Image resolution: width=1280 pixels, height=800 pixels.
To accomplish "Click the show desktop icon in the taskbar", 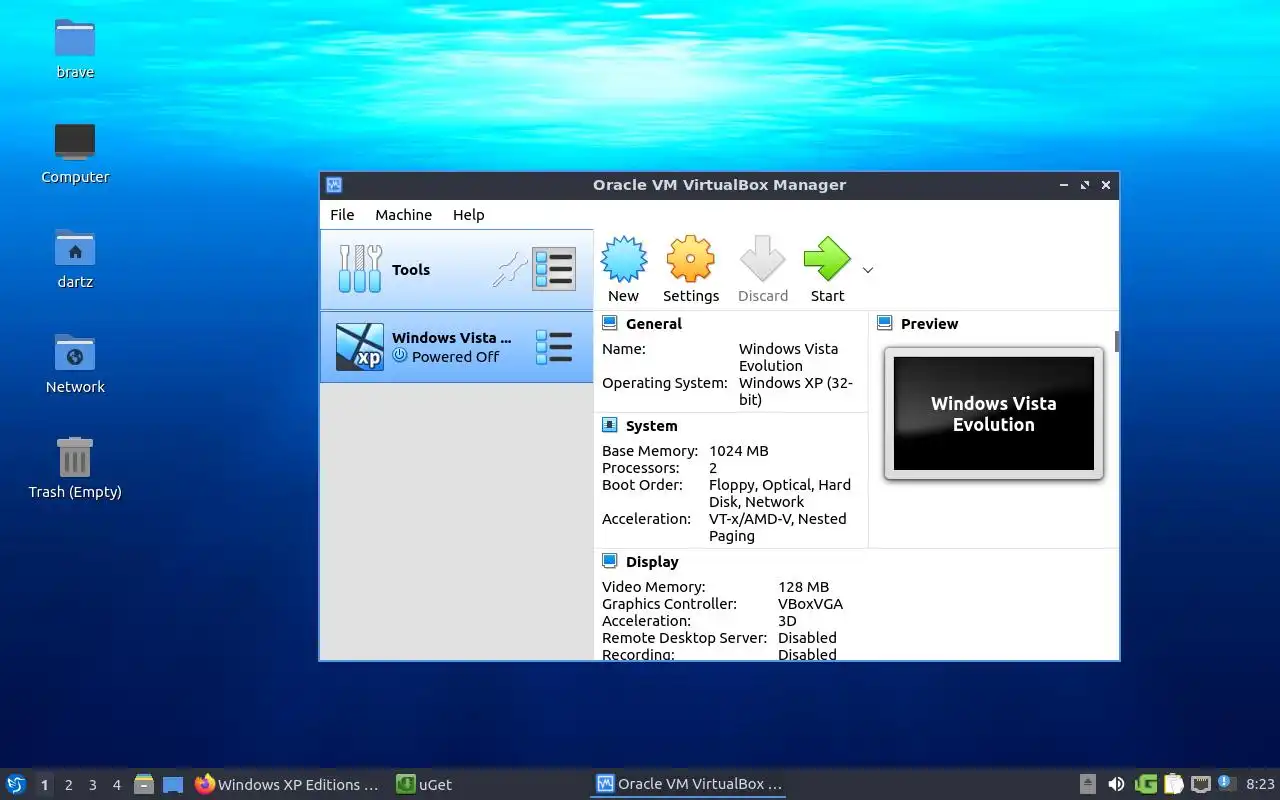I will [173, 785].
